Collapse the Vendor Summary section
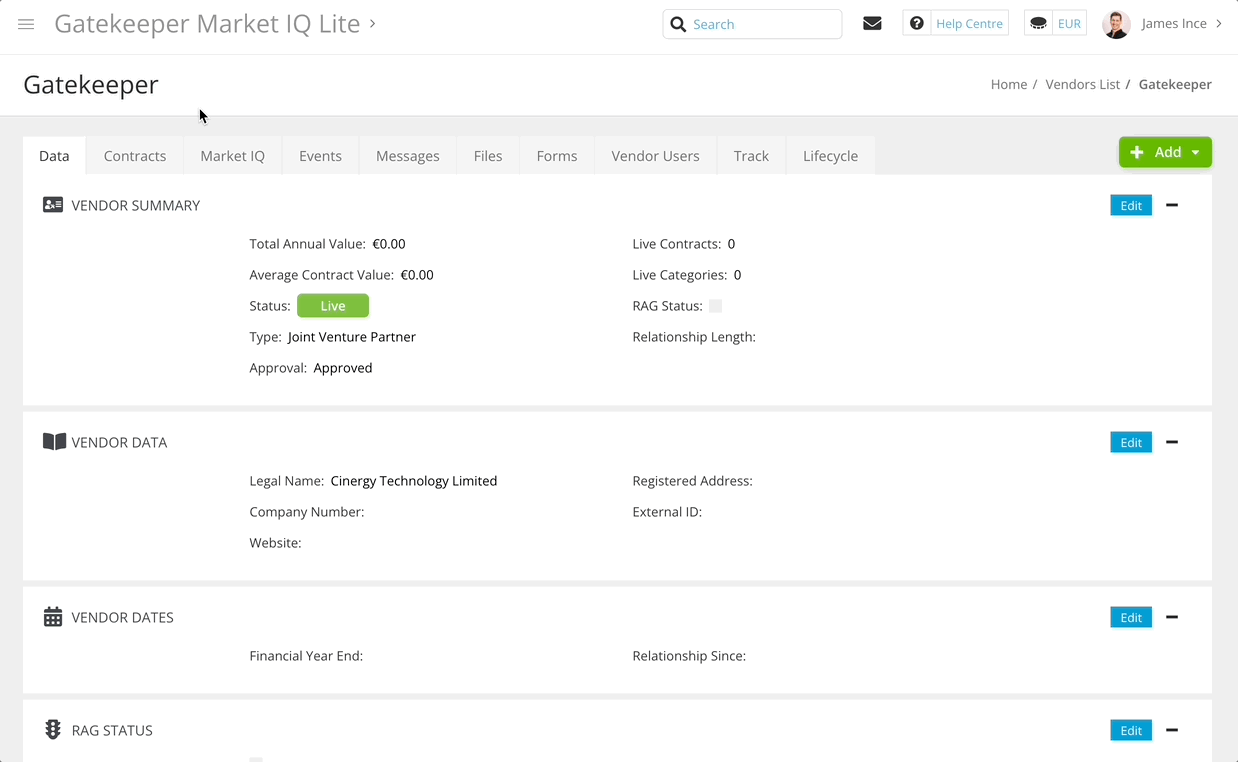 pyautogui.click(x=1172, y=205)
